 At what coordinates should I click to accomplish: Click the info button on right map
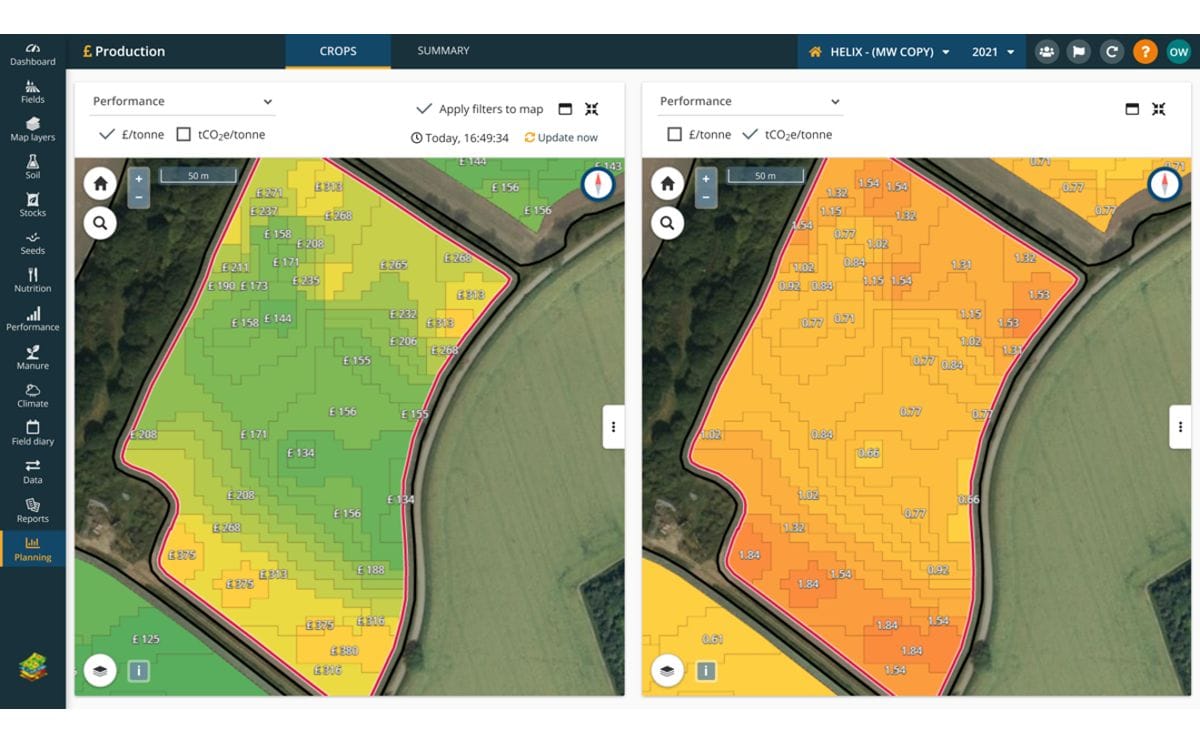click(706, 671)
